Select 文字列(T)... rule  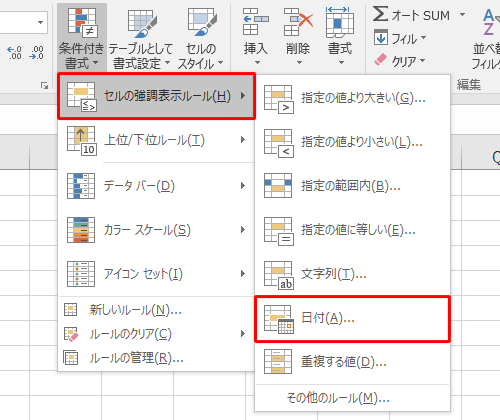pos(353,274)
